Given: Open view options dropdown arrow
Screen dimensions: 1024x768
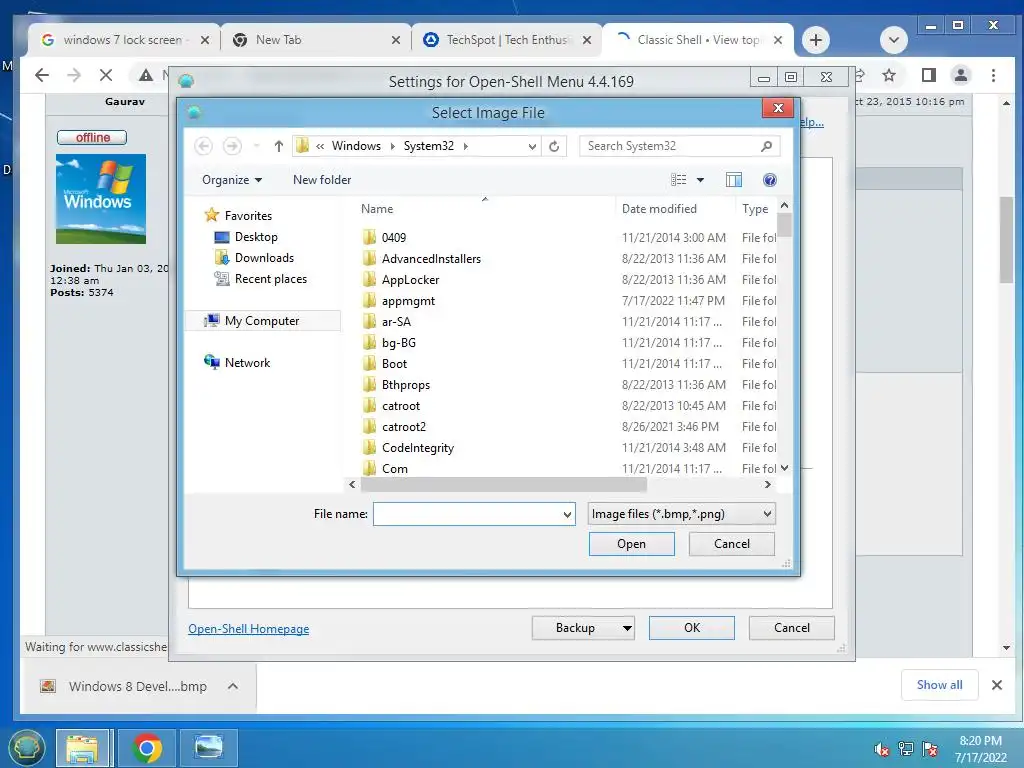Looking at the screenshot, I should (700, 180).
